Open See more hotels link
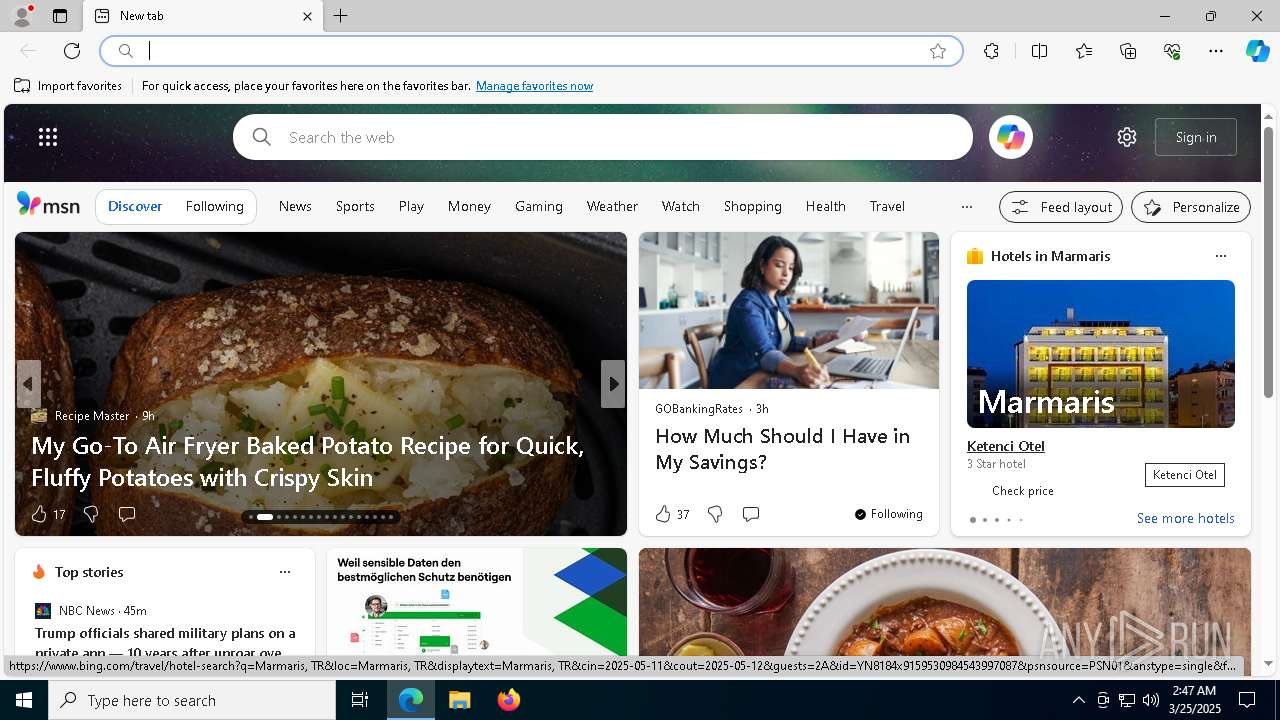The image size is (1280, 720). tap(1185, 518)
